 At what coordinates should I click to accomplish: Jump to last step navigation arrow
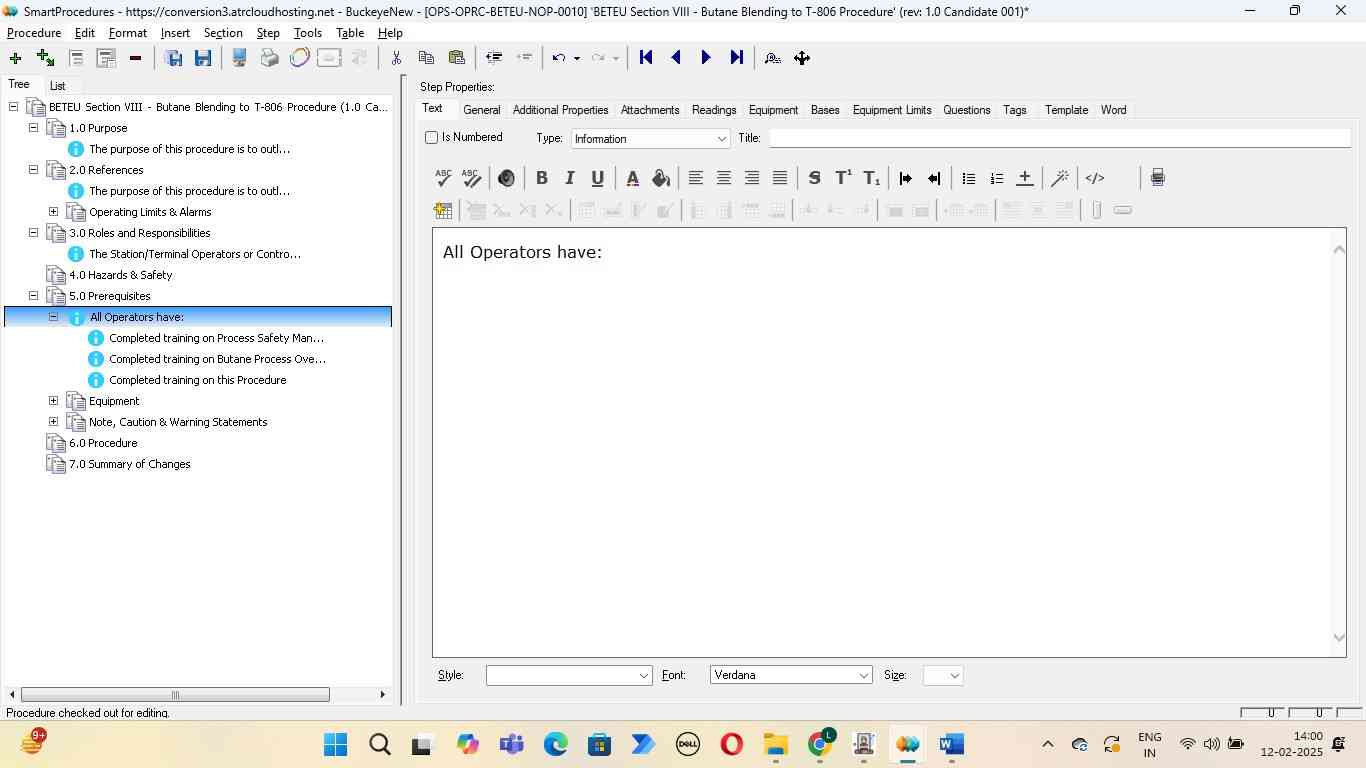point(737,58)
